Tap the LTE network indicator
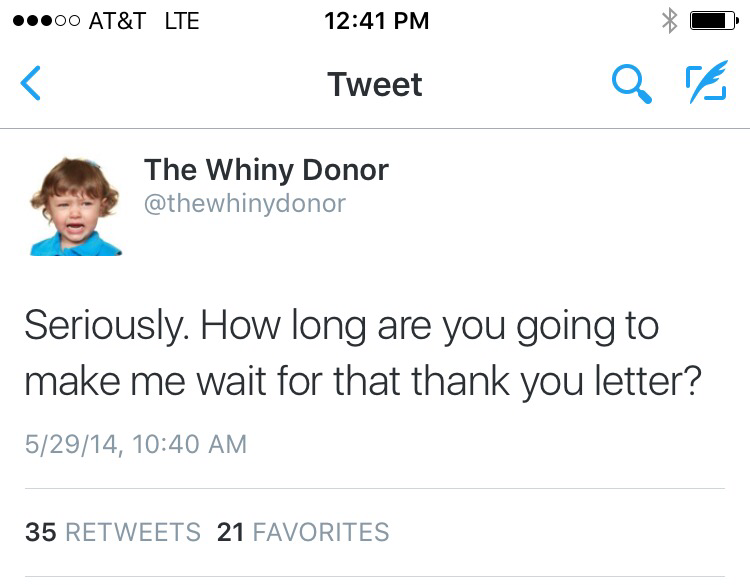The image size is (750, 585). (x=181, y=21)
